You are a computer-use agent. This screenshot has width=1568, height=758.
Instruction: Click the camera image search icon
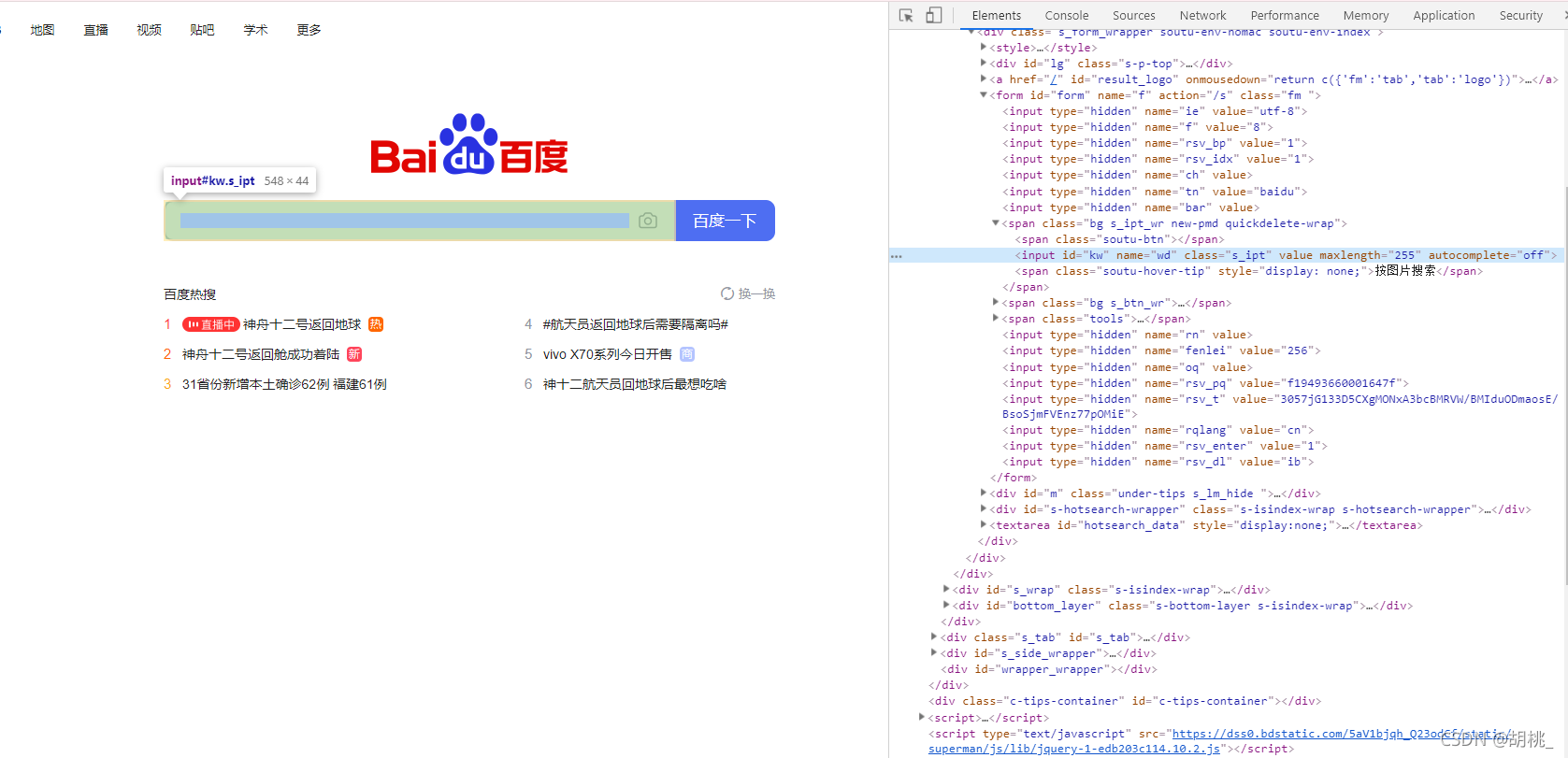pos(648,221)
